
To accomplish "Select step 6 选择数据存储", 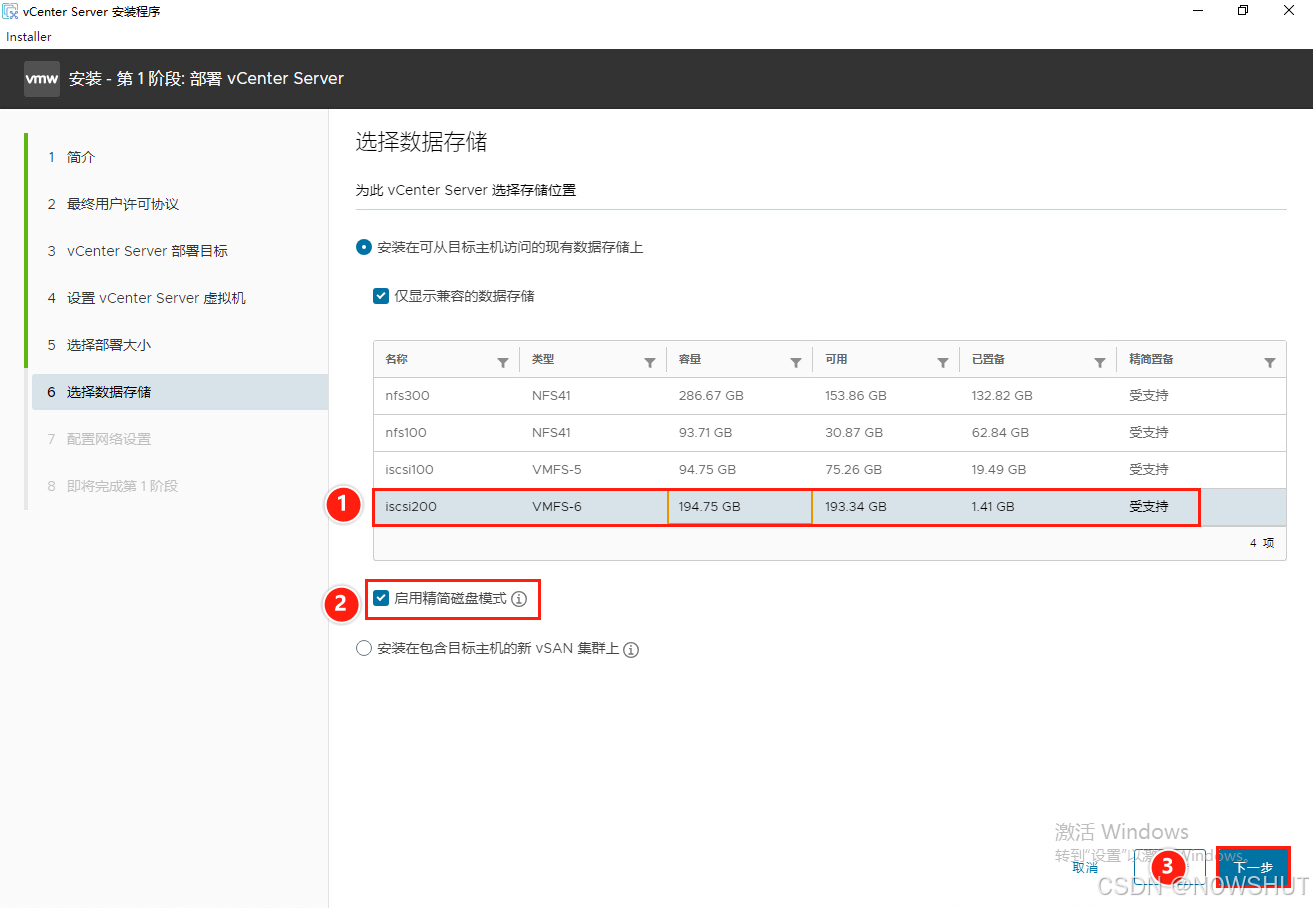I will pyautogui.click(x=178, y=392).
